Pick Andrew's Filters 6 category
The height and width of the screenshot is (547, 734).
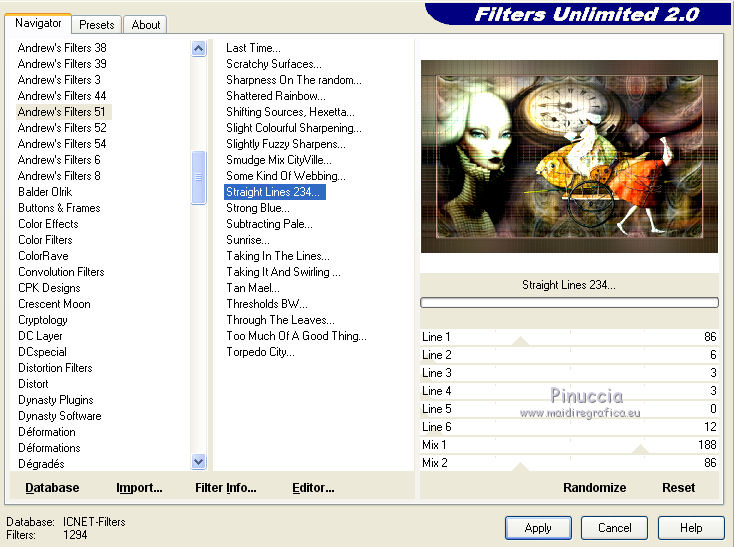(x=59, y=160)
